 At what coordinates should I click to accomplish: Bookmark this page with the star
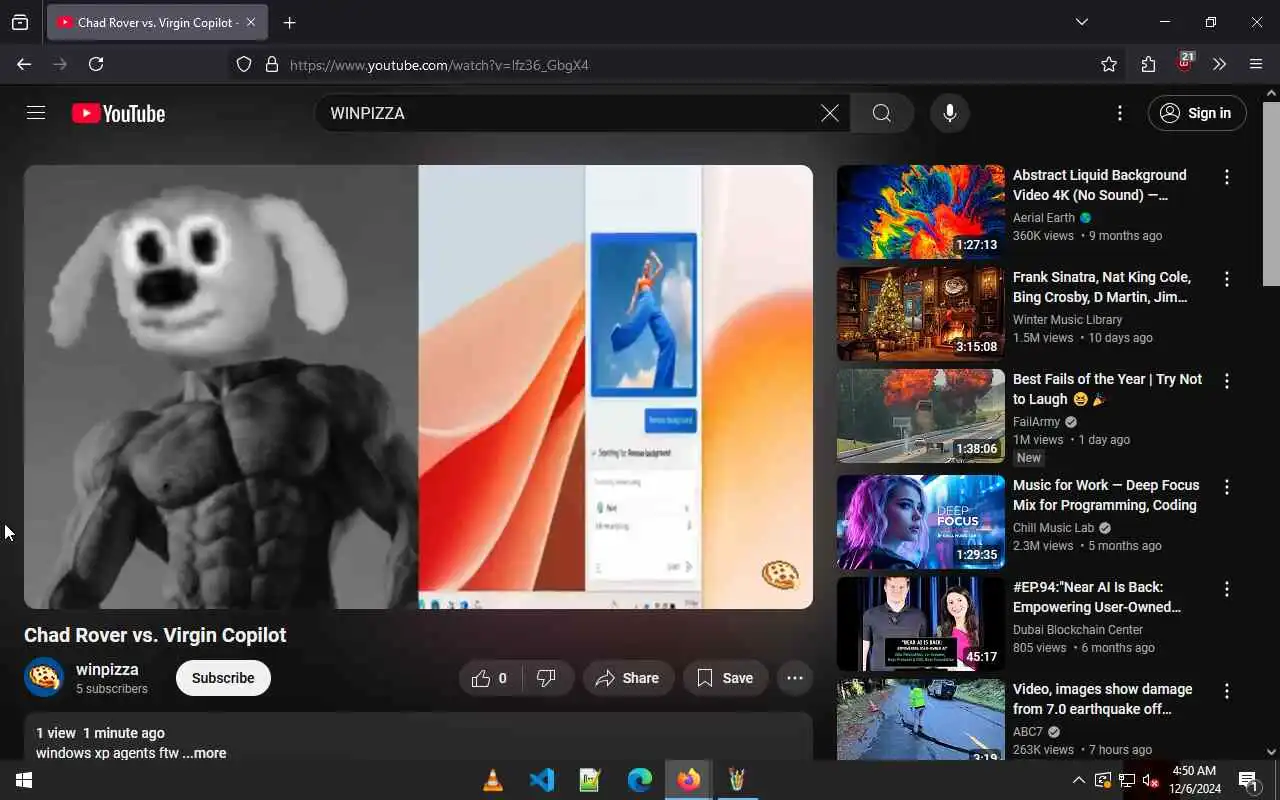[1109, 64]
